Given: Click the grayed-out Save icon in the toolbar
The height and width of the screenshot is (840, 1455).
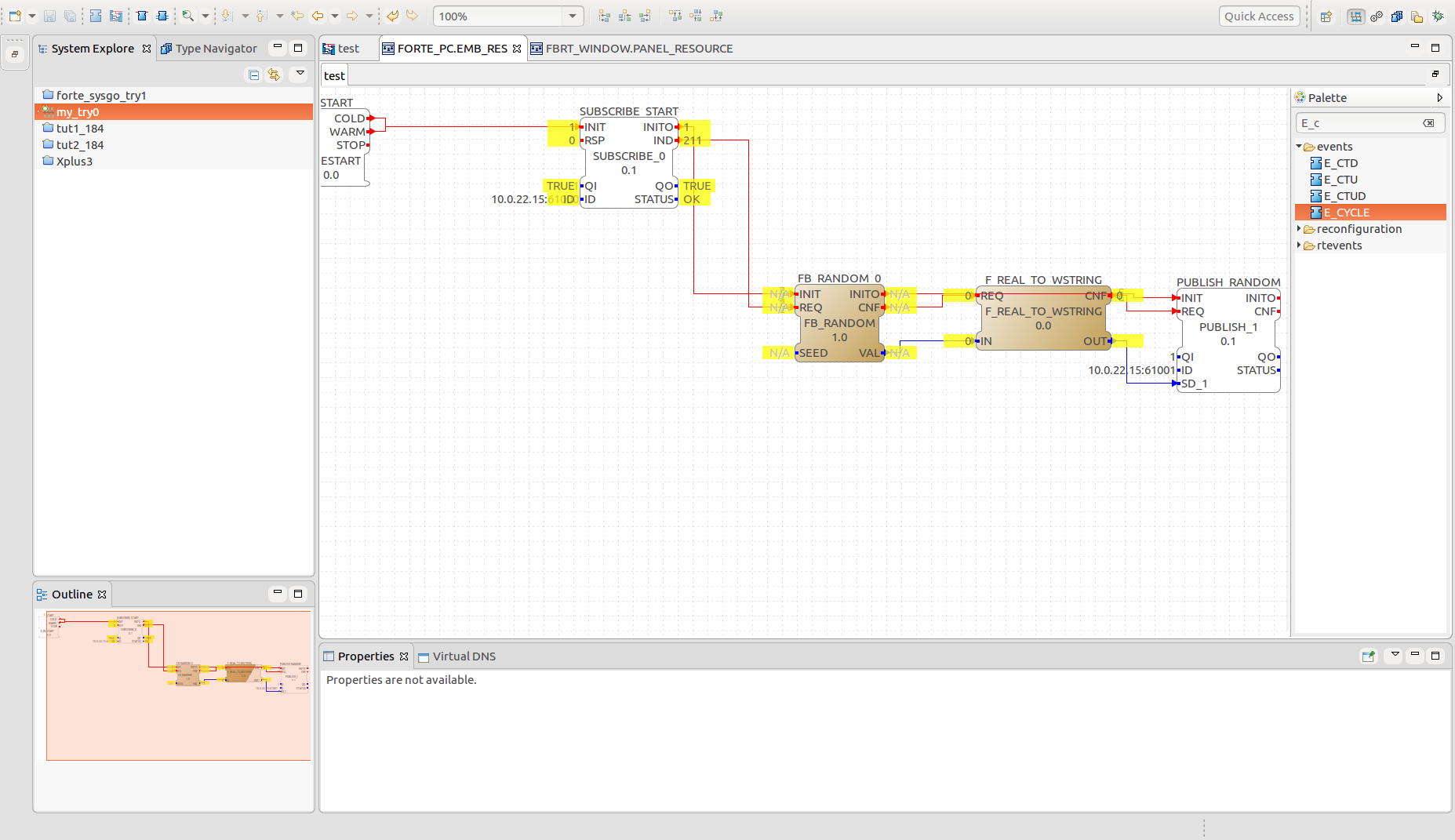Looking at the screenshot, I should pos(49,16).
